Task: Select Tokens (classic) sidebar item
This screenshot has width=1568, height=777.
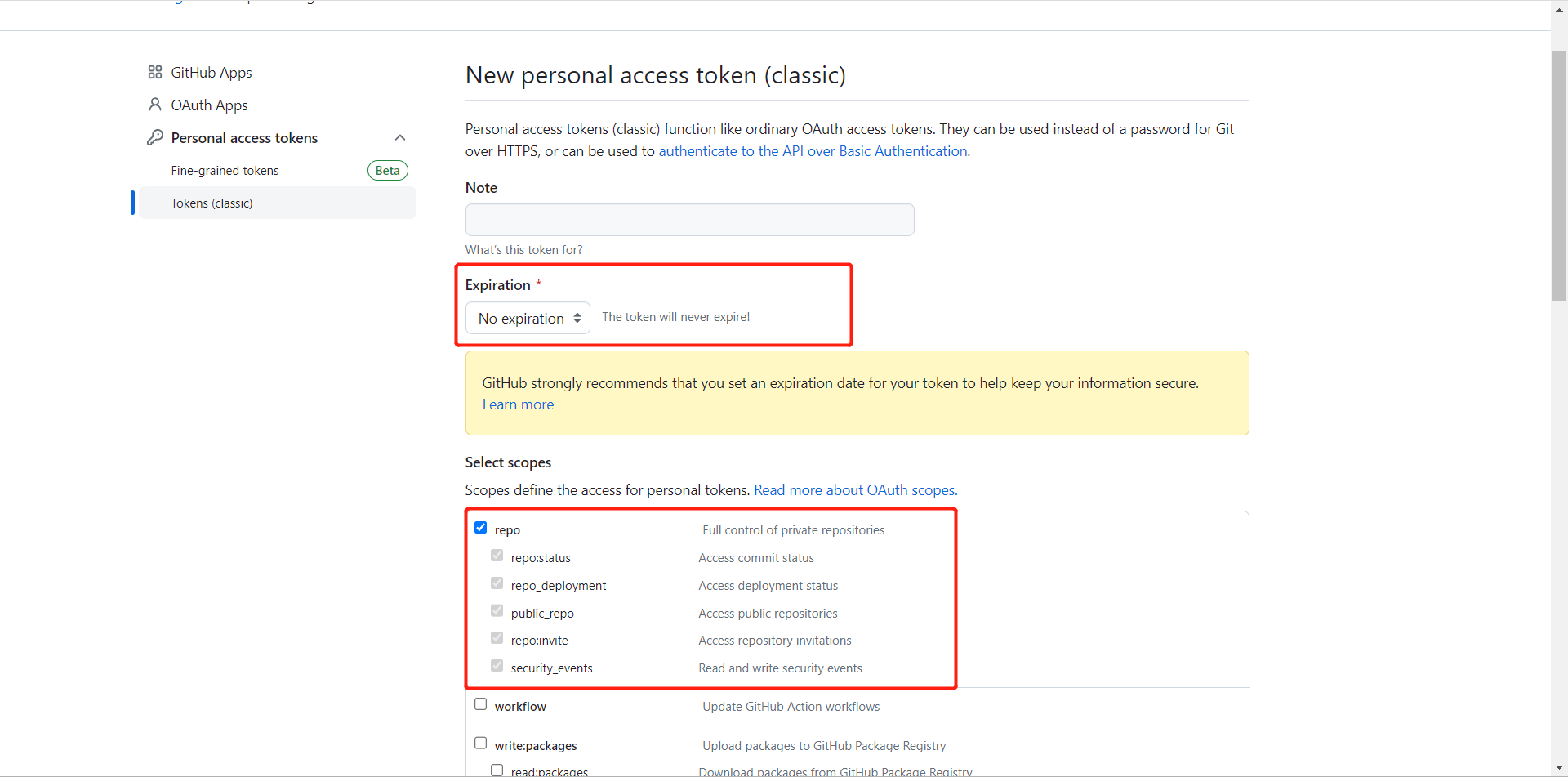Action: point(278,203)
